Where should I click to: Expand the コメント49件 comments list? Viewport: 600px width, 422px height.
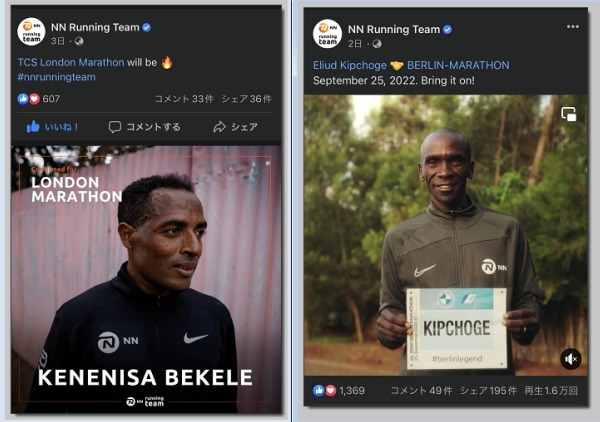[x=421, y=390]
